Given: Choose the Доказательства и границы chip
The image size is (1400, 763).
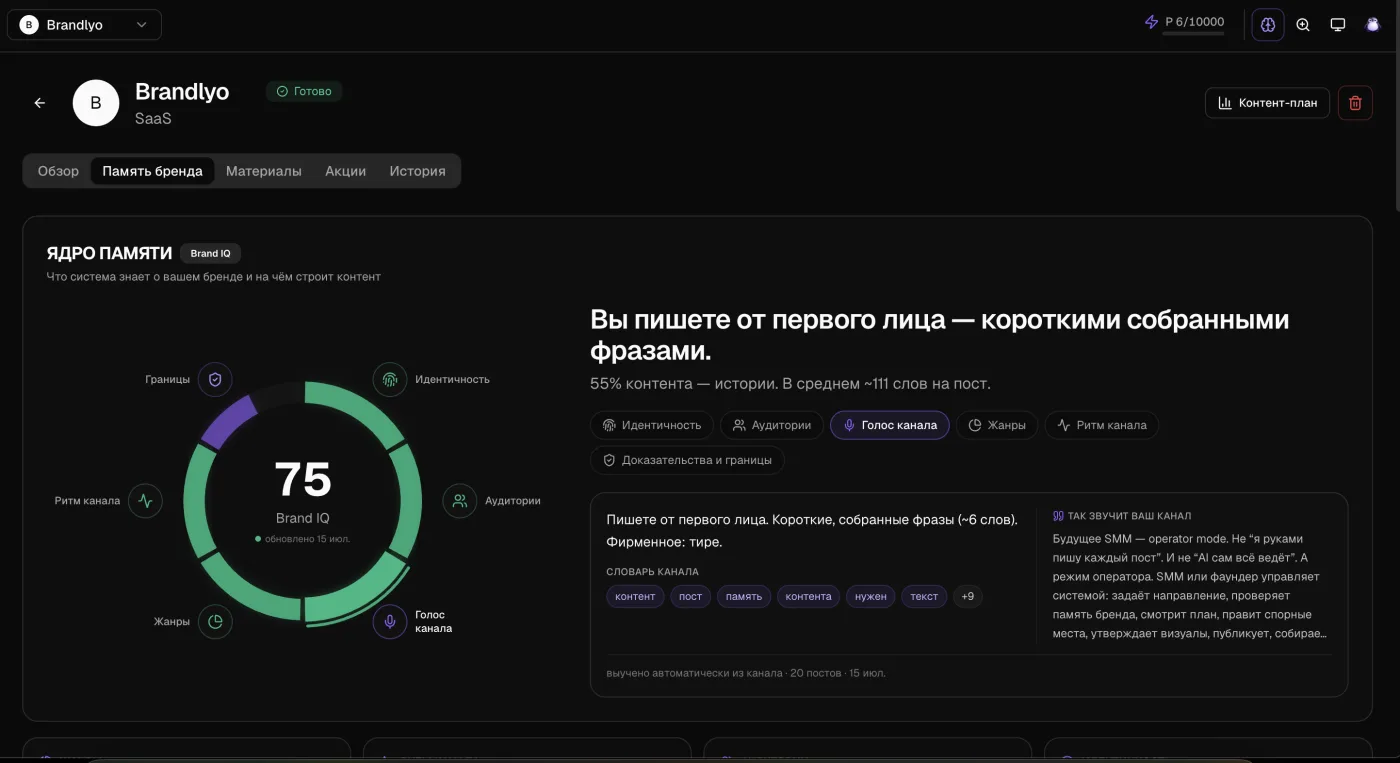Looking at the screenshot, I should pyautogui.click(x=687, y=460).
